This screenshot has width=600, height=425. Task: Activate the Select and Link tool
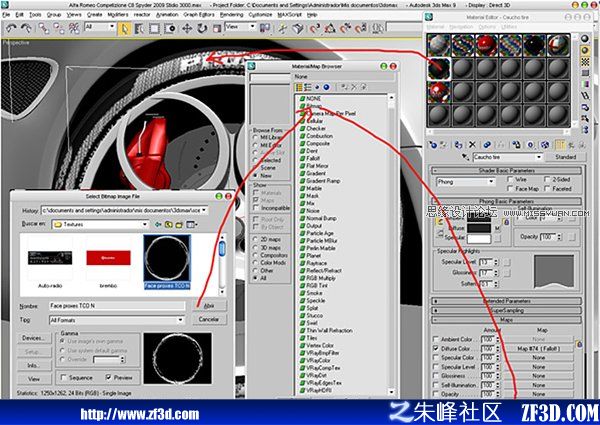[x=44, y=28]
